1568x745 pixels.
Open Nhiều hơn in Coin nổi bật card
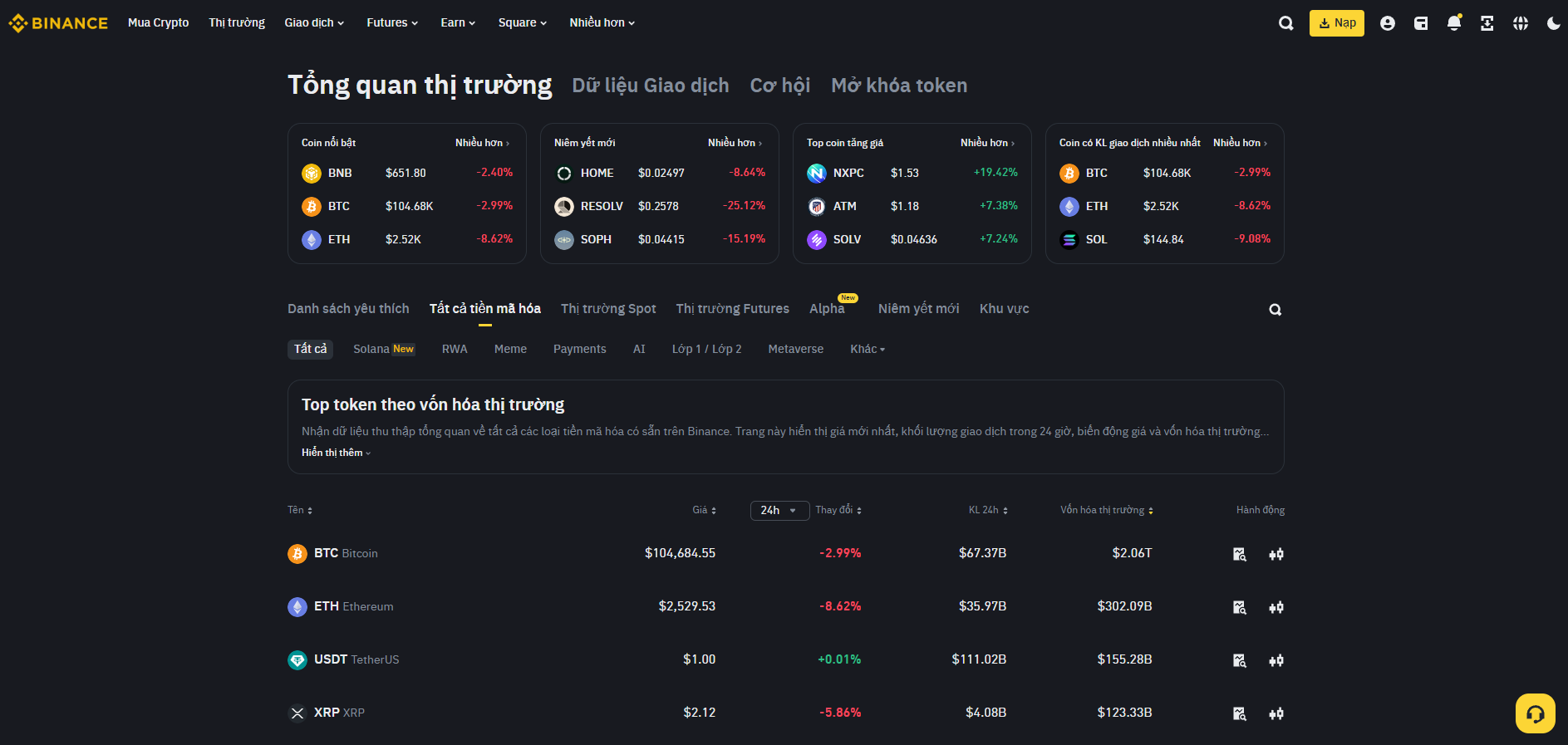point(483,143)
